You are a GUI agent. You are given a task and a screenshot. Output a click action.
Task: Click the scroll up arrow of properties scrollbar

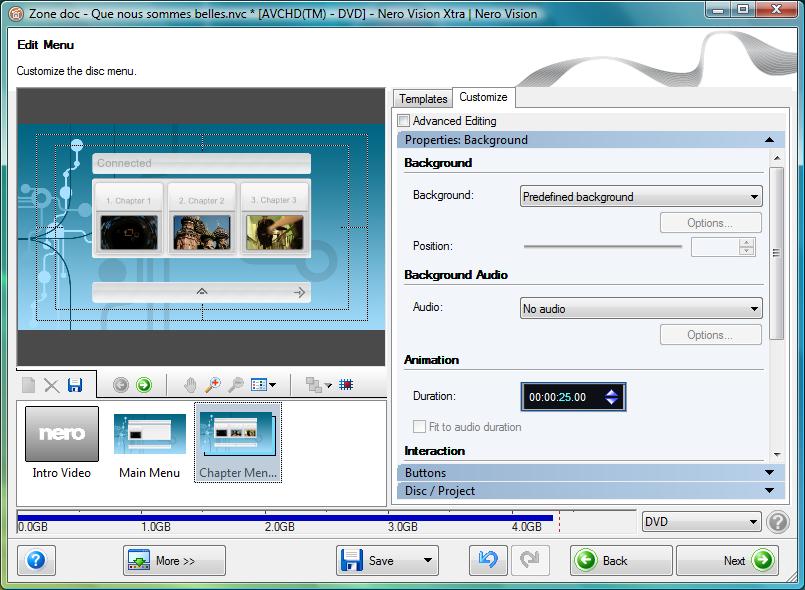click(777, 158)
